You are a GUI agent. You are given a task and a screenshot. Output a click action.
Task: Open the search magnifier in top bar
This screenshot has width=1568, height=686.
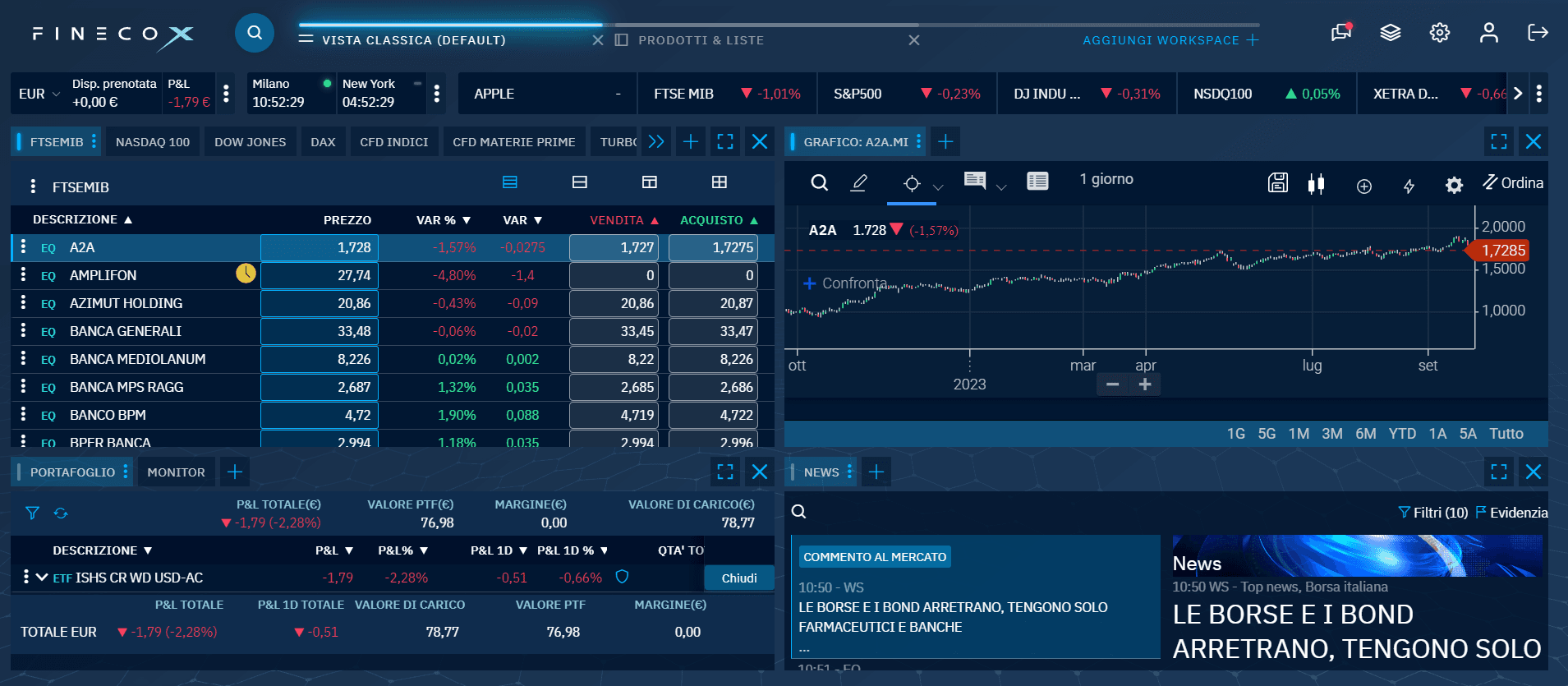255,33
